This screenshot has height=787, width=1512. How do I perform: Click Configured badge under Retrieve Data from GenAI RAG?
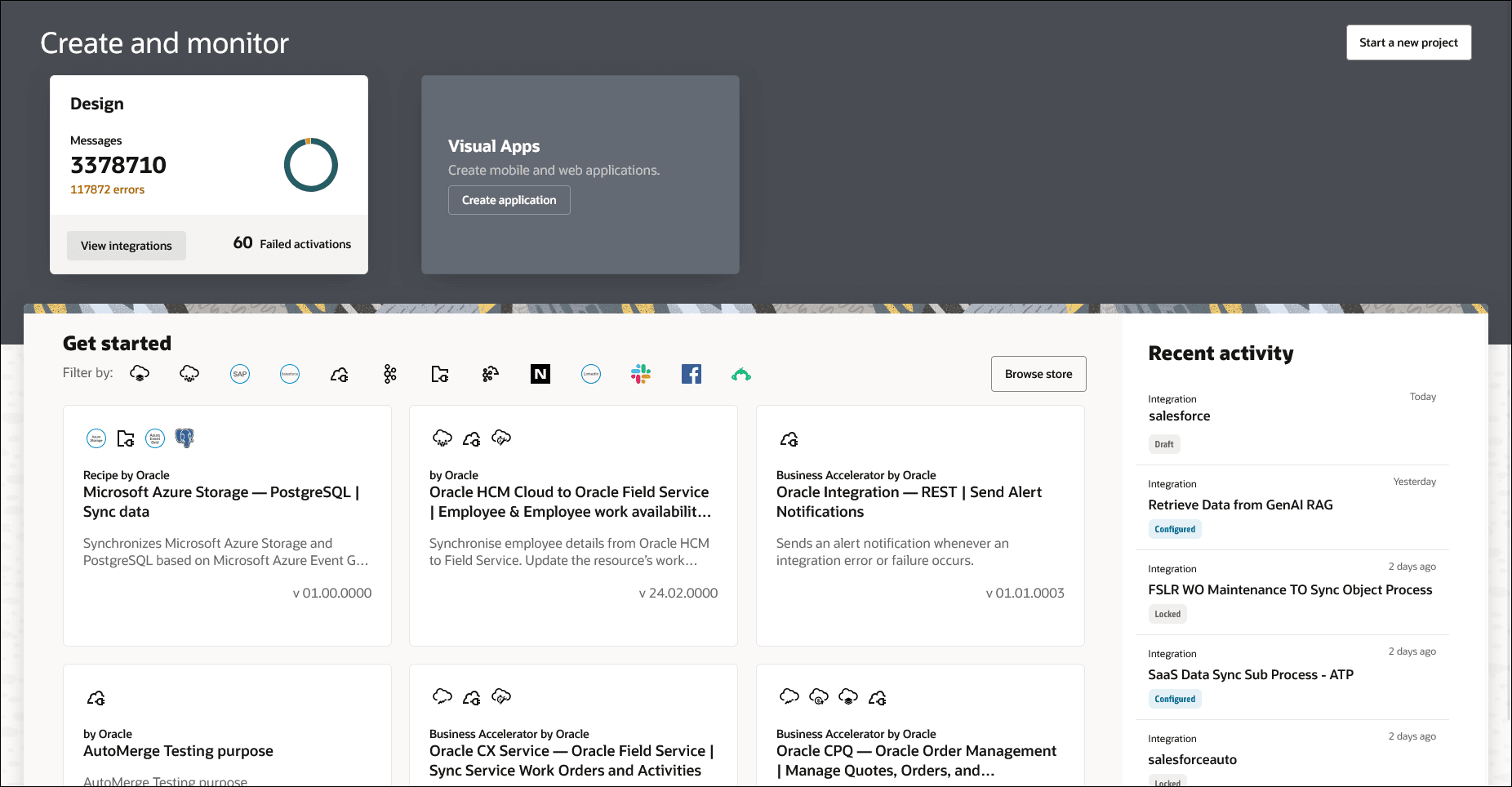(1175, 529)
